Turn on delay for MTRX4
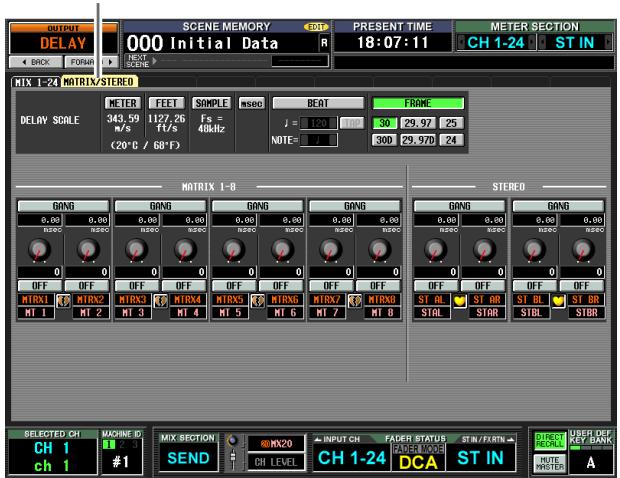 pyautogui.click(x=184, y=285)
